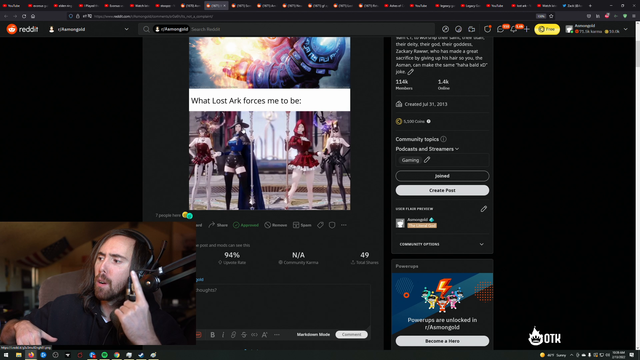The height and width of the screenshot is (360, 640).
Task: Open File Explorer from taskbar
Action: [18, 355]
